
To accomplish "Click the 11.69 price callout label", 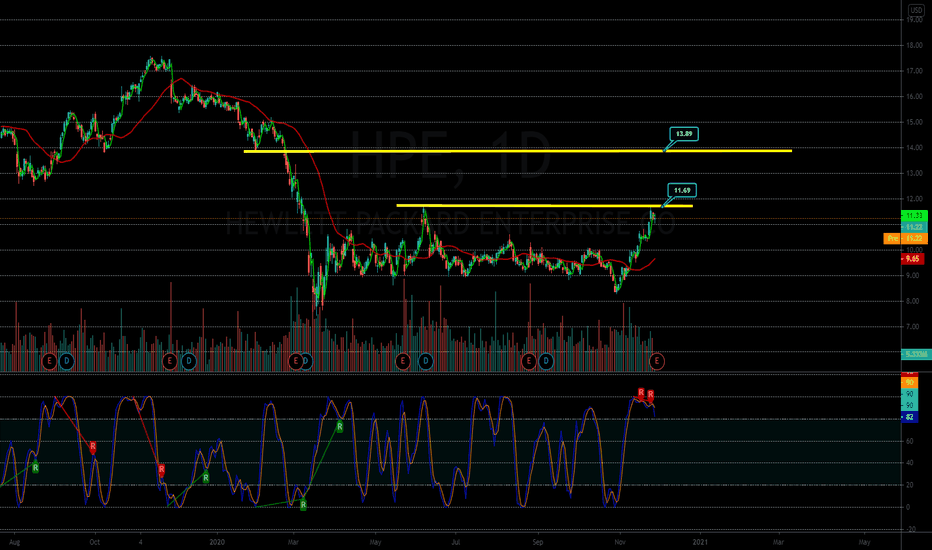I will point(682,190).
